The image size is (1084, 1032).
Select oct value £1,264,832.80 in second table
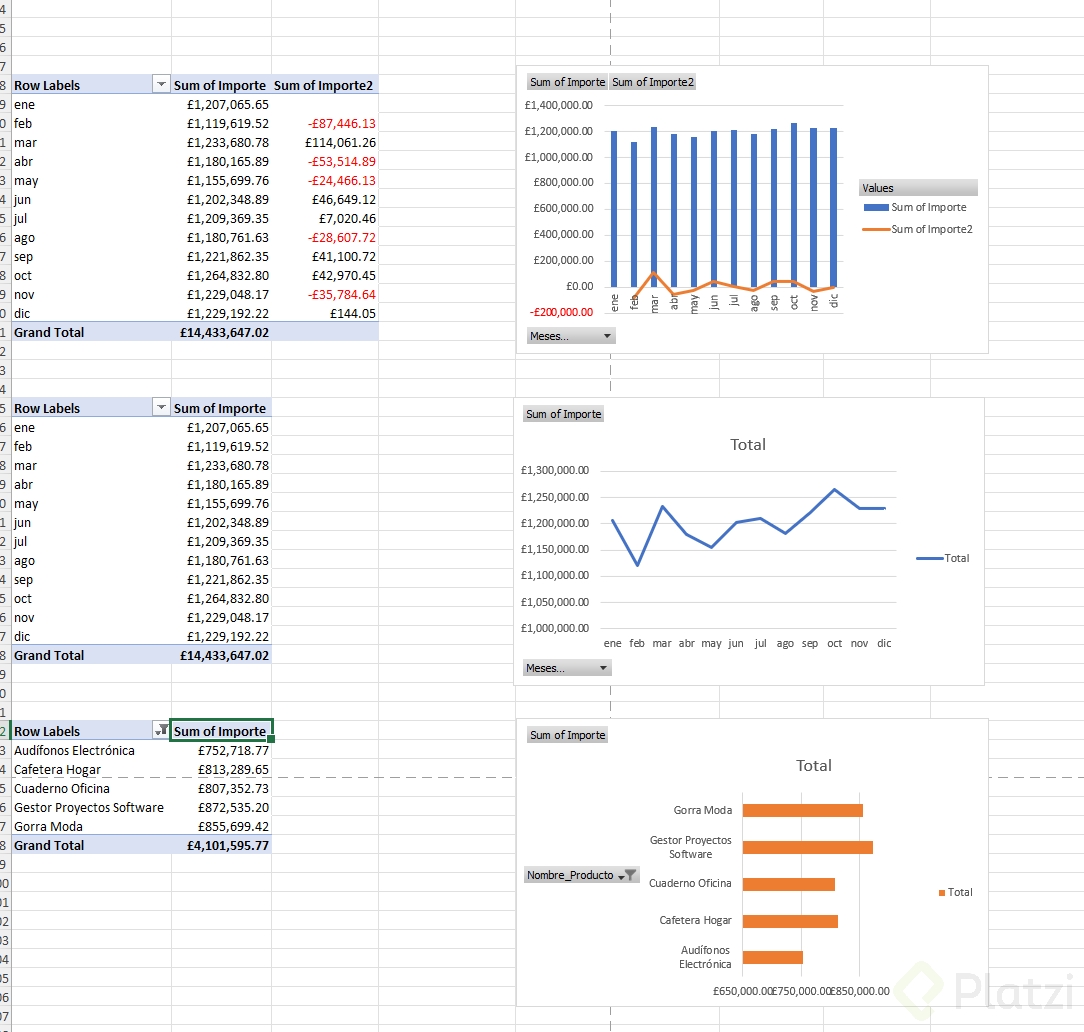pyautogui.click(x=221, y=599)
